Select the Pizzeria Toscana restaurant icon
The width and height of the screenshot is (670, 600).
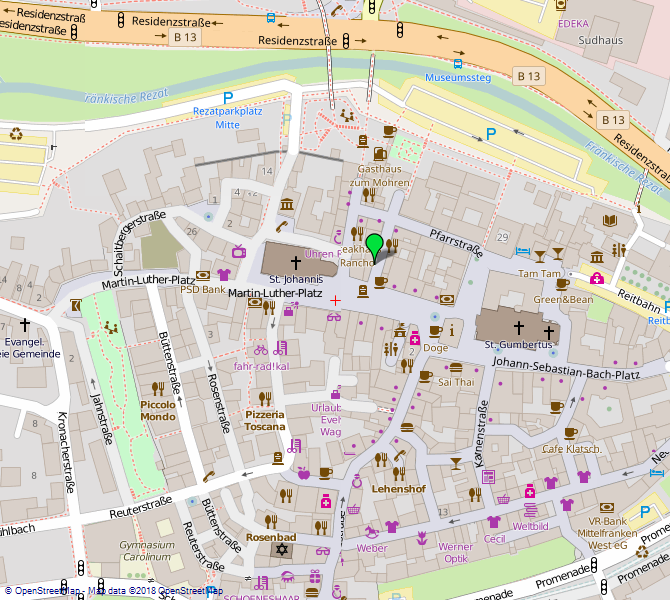click(265, 398)
